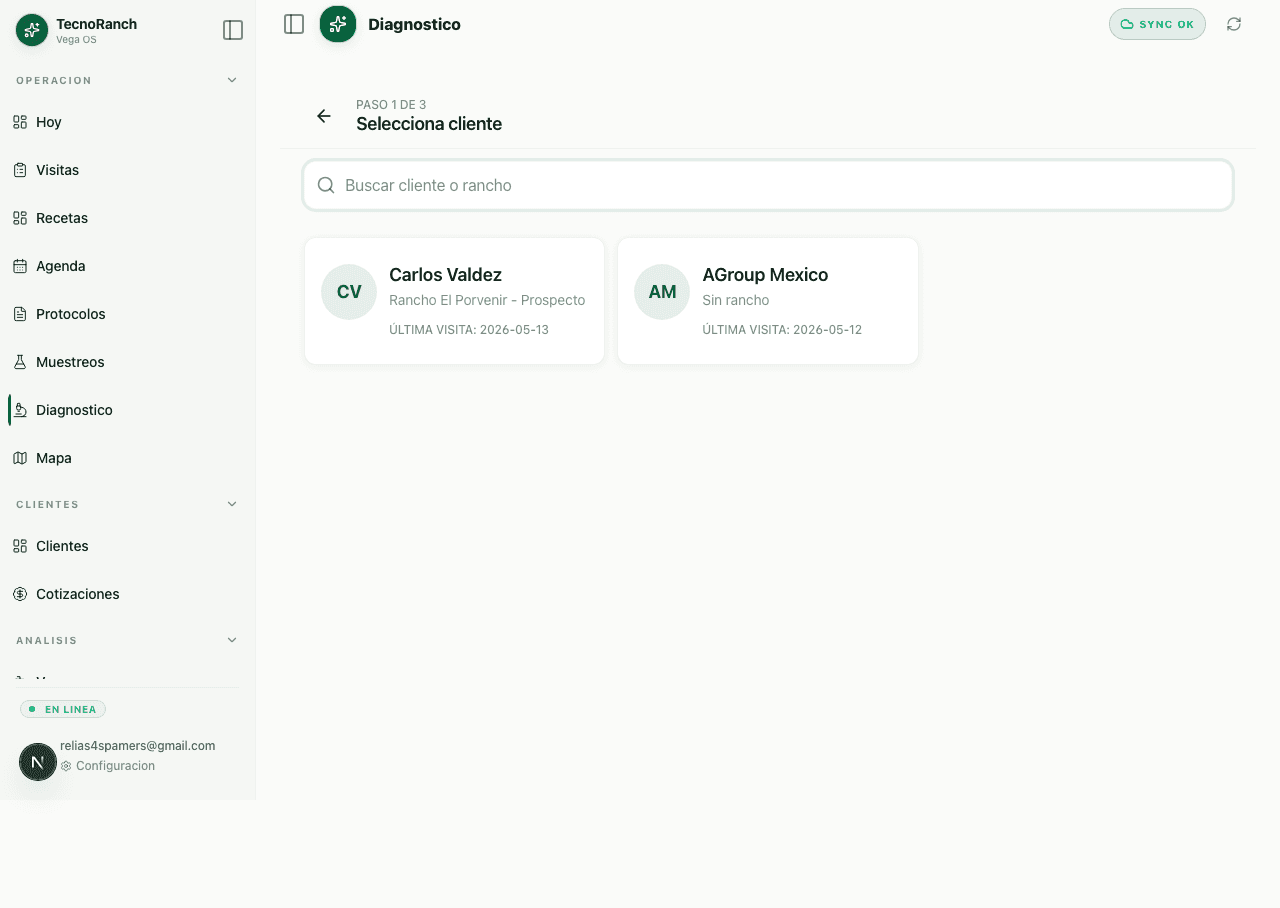Click the AGroup Mexico name text
The image size is (1280, 908).
click(765, 275)
